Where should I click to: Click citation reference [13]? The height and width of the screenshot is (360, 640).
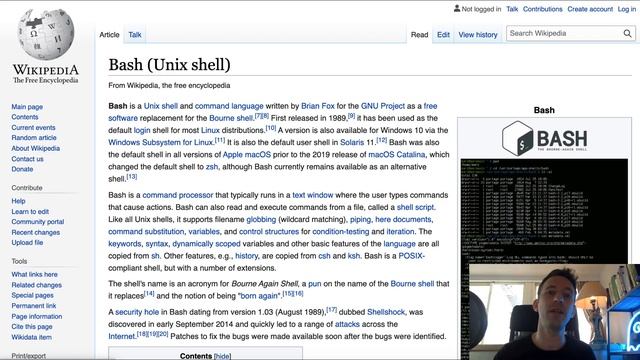coord(131,177)
